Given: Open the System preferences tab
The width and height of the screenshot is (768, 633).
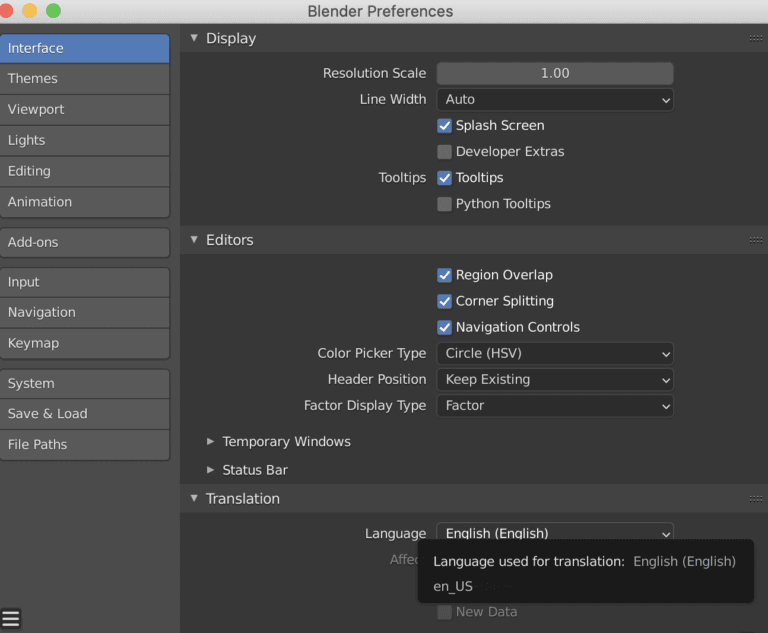Looking at the screenshot, I should (x=85, y=384).
